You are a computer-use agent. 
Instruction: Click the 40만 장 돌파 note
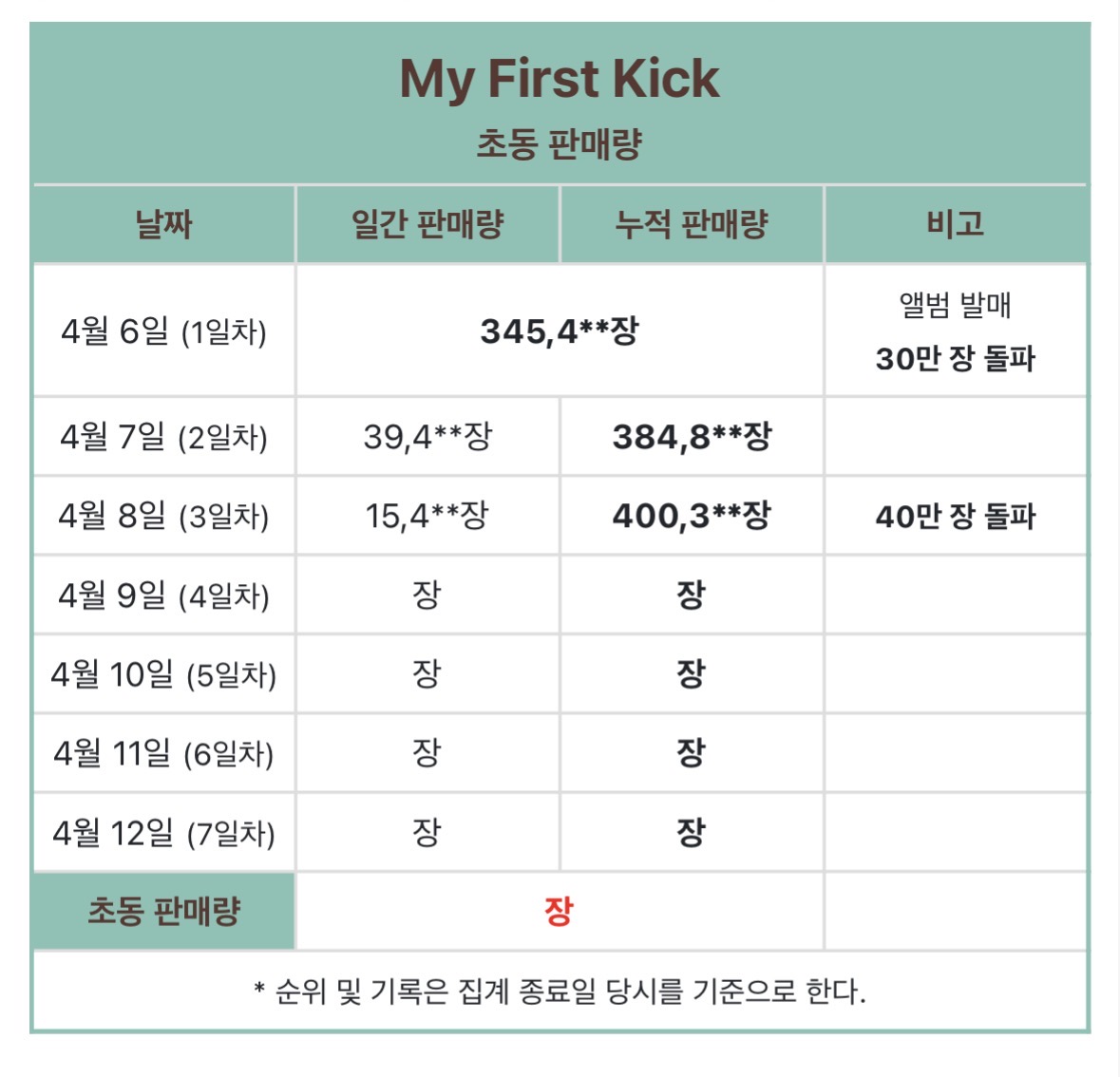click(x=955, y=517)
